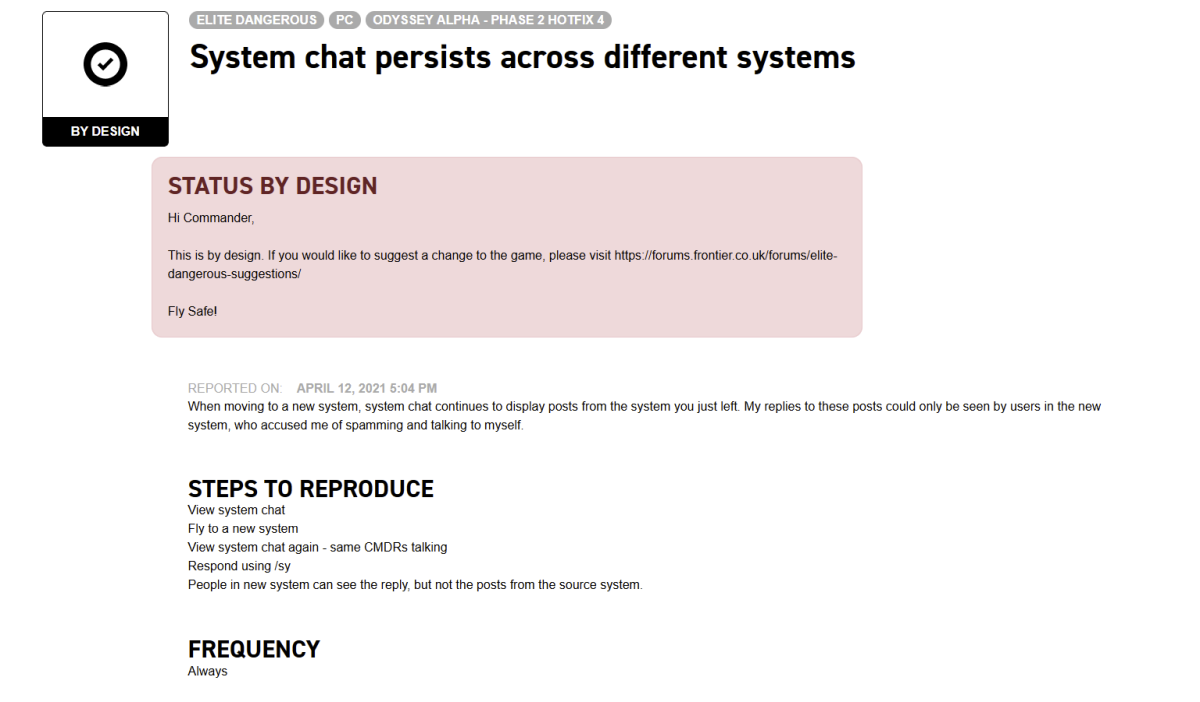Click the REPORTED ON label
The width and height of the screenshot is (1200, 702).
(x=236, y=388)
